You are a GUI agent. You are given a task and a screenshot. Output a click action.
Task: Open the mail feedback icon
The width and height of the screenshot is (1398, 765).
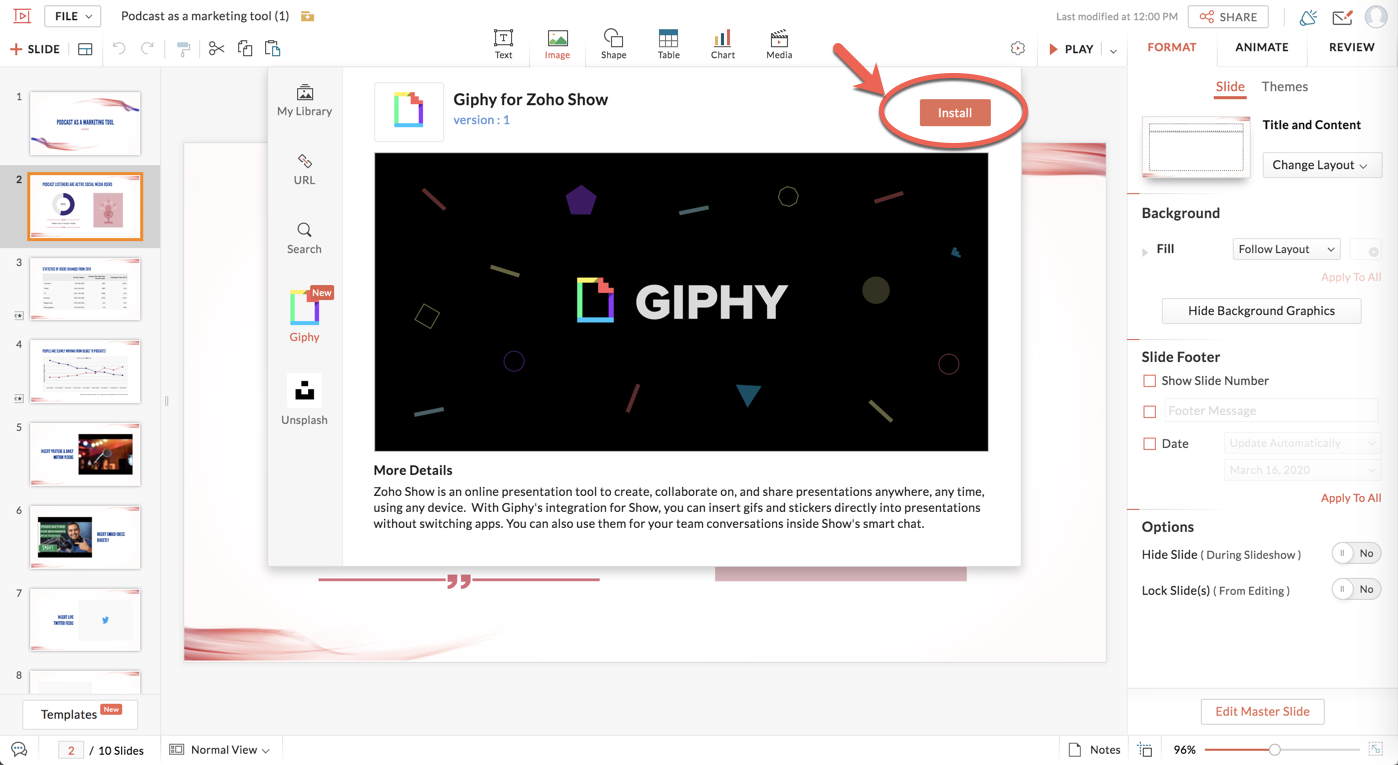[x=1342, y=17]
